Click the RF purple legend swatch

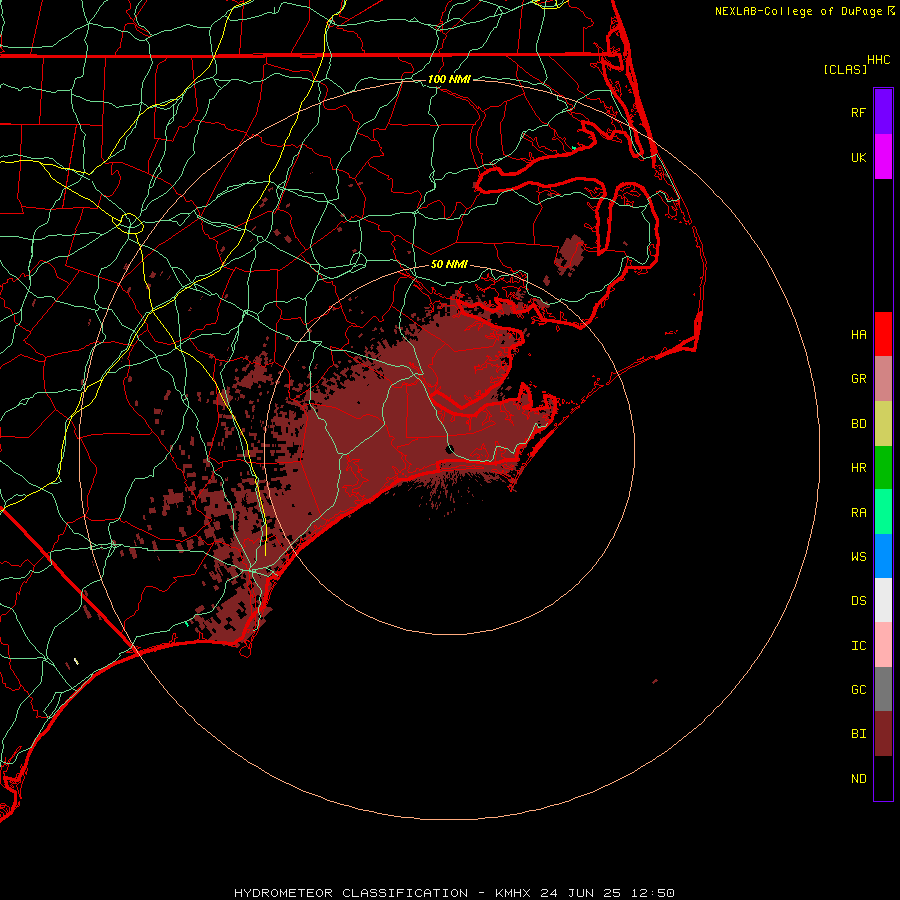(x=883, y=112)
